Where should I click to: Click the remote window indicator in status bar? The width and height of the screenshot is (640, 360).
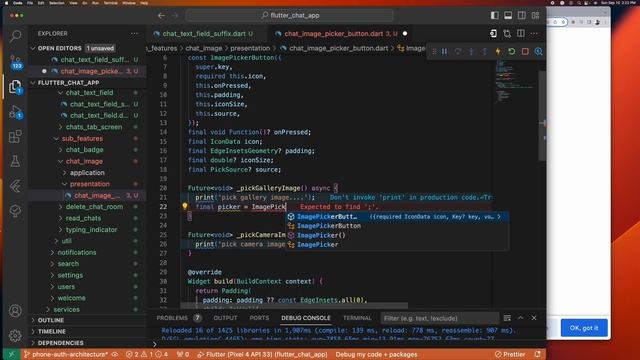pyautogui.click(x=11, y=354)
